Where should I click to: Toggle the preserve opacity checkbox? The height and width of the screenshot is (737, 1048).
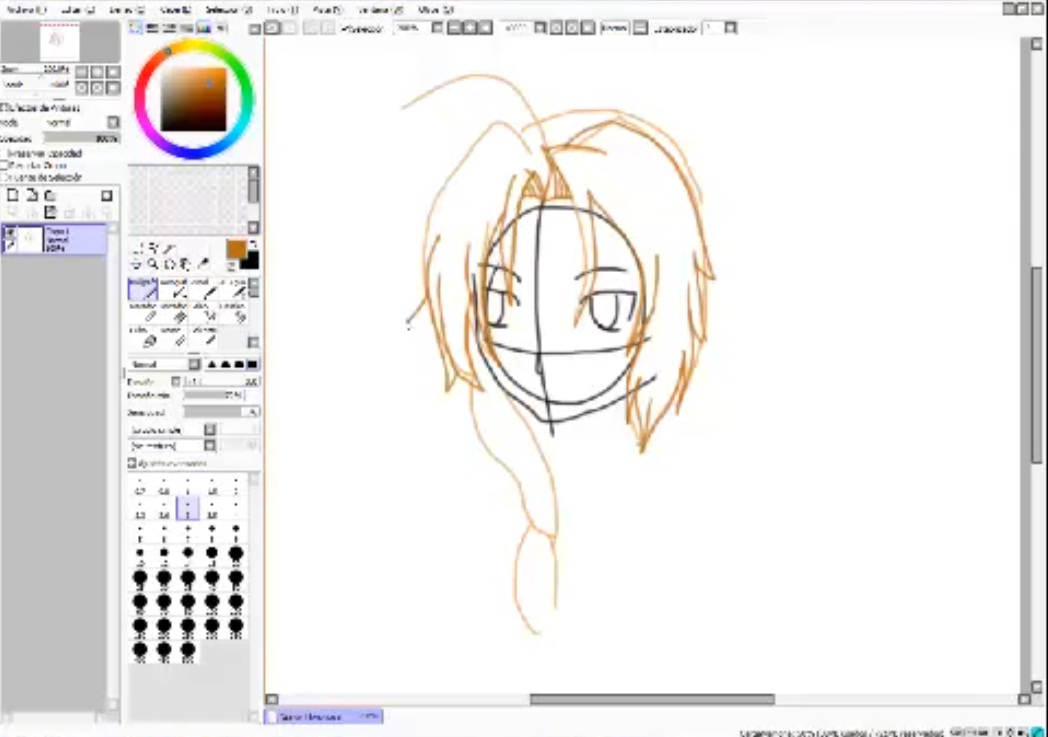pos(4,154)
